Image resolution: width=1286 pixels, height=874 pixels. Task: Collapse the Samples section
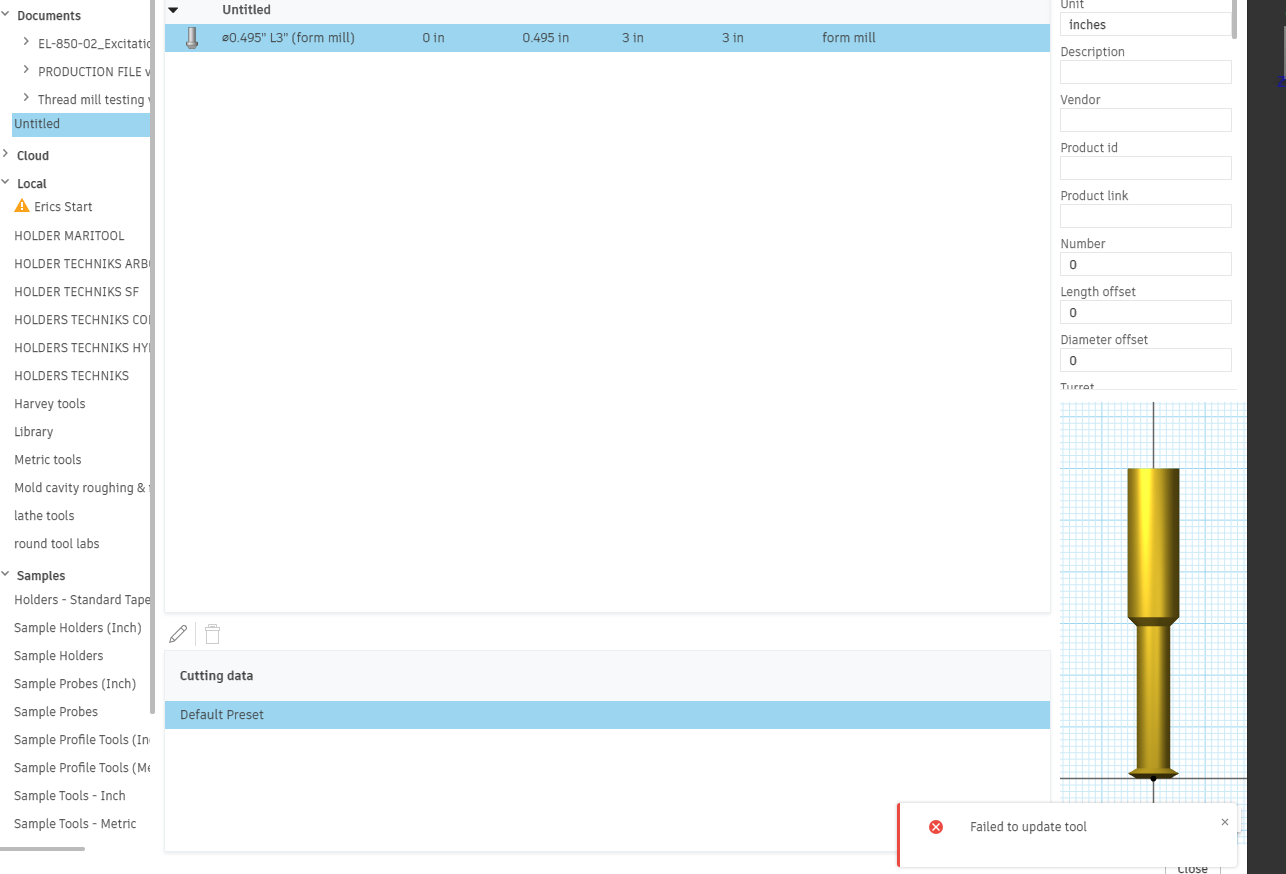6,575
